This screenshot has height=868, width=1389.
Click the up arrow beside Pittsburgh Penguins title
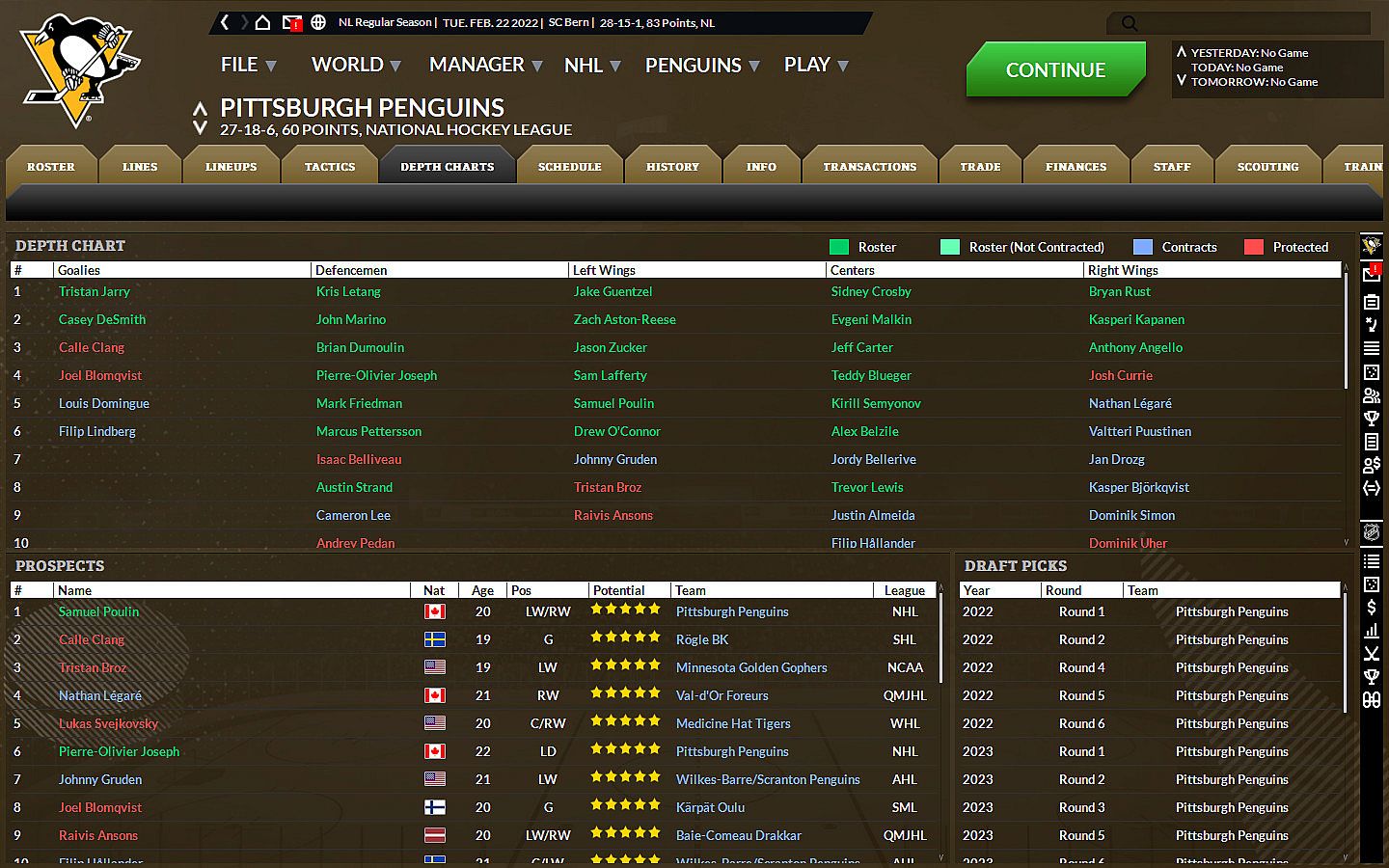click(200, 108)
